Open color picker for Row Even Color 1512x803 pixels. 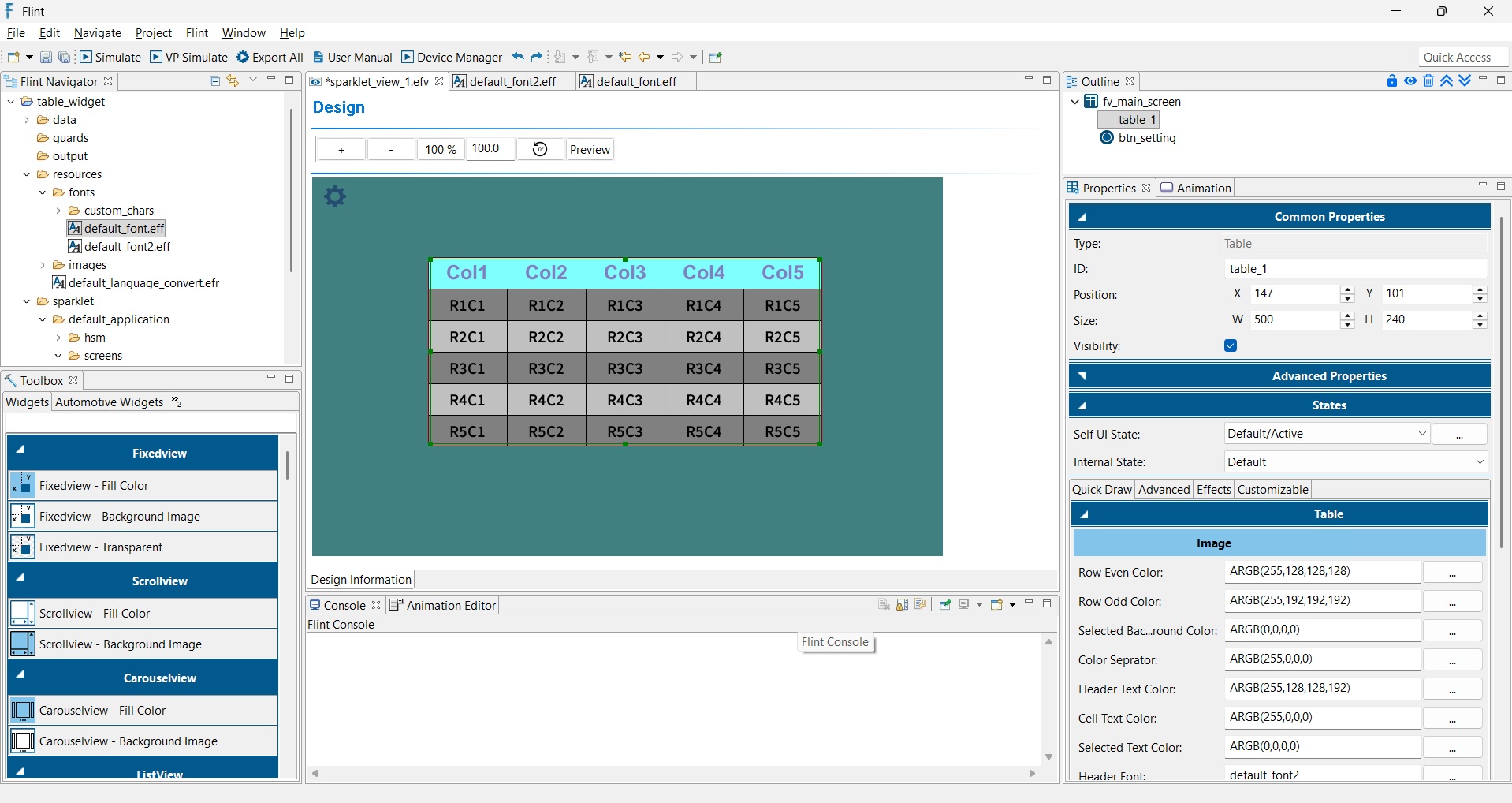[x=1452, y=572]
